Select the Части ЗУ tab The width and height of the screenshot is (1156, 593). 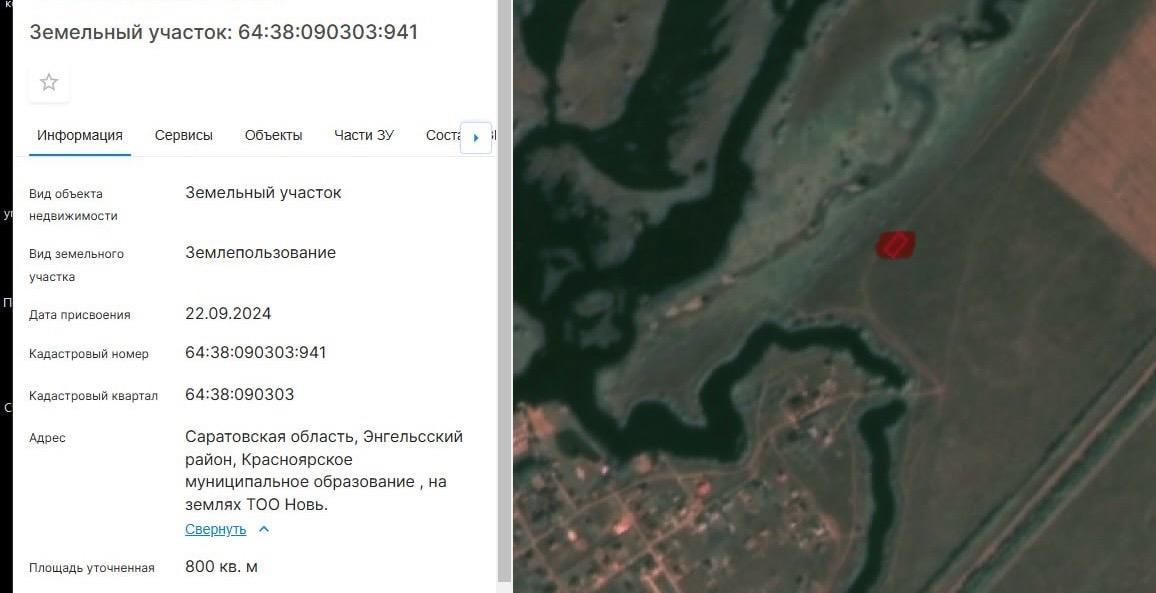tap(363, 136)
